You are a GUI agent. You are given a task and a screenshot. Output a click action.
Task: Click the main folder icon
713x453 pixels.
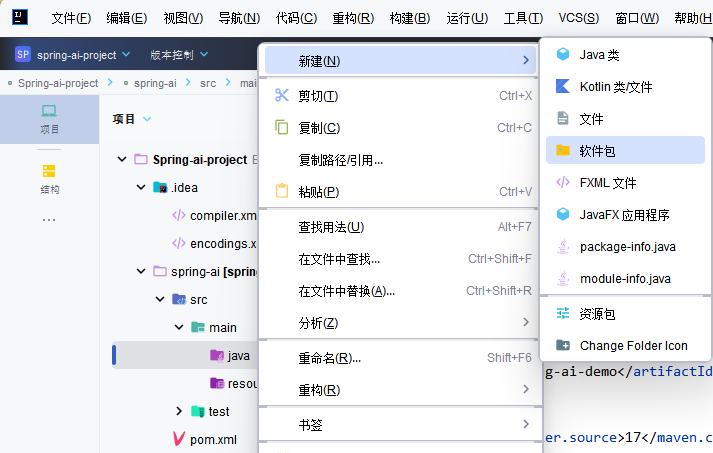pos(198,327)
